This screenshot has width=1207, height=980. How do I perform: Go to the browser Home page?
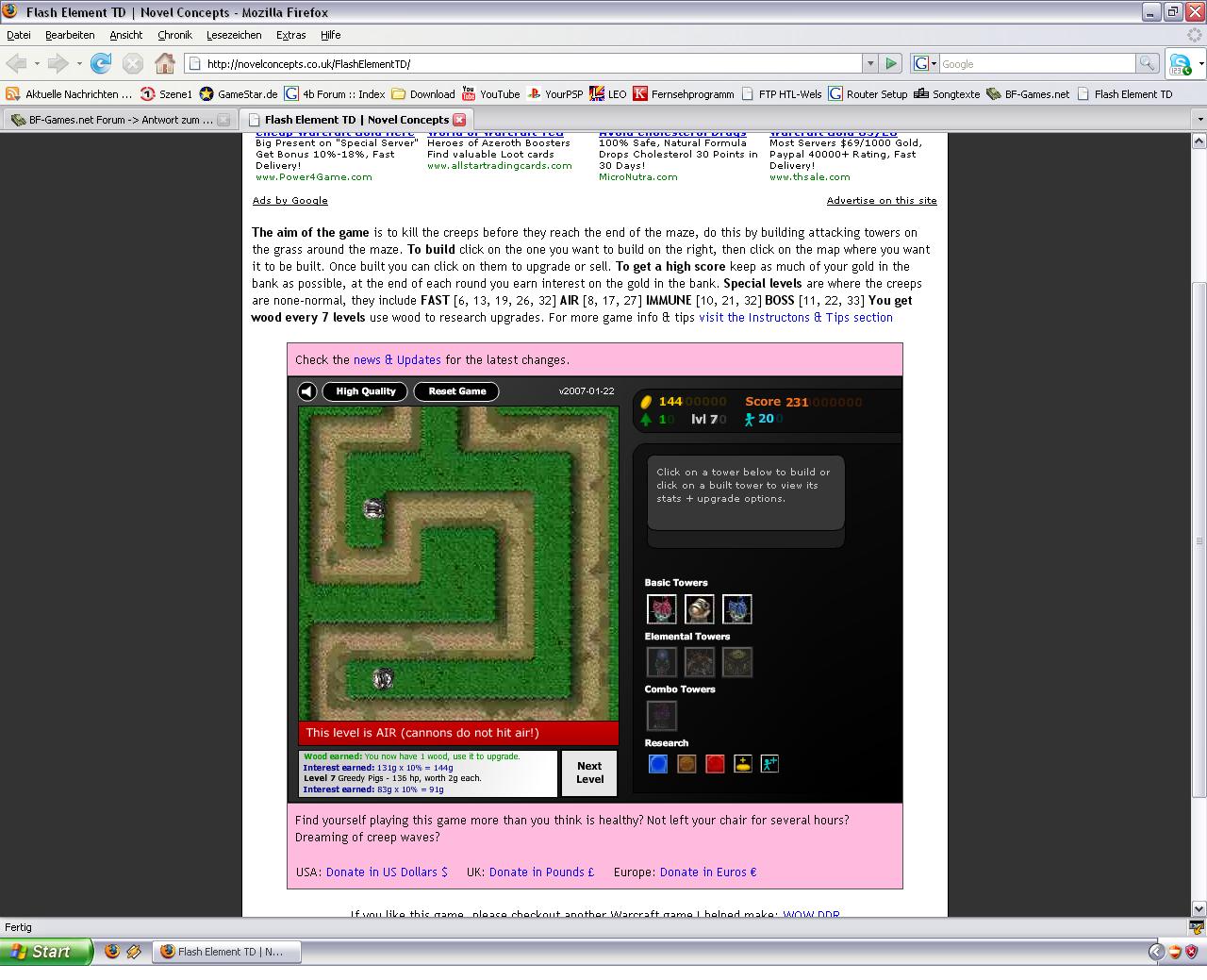tap(165, 63)
